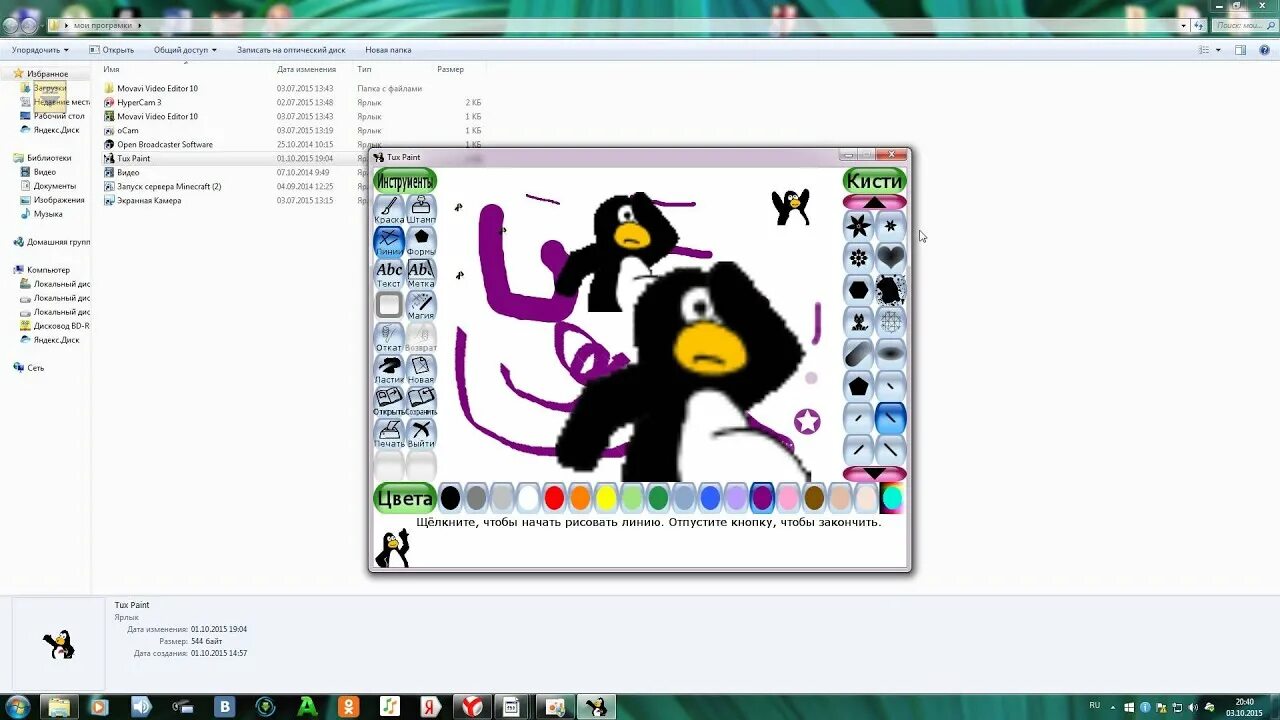The height and width of the screenshot is (720, 1280).
Task: Expand the address bar history dropdown
Action: [x=1184, y=25]
